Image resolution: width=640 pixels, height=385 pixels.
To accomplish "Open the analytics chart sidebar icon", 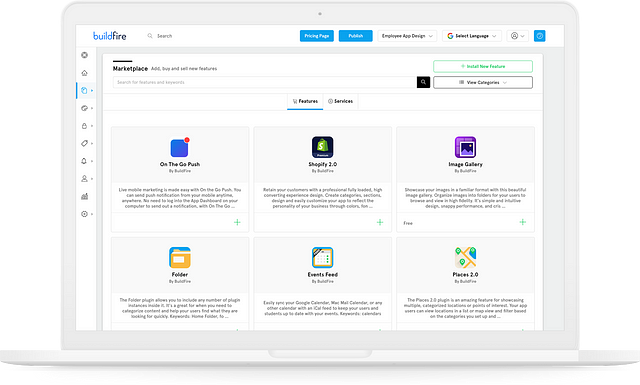I will point(84,196).
